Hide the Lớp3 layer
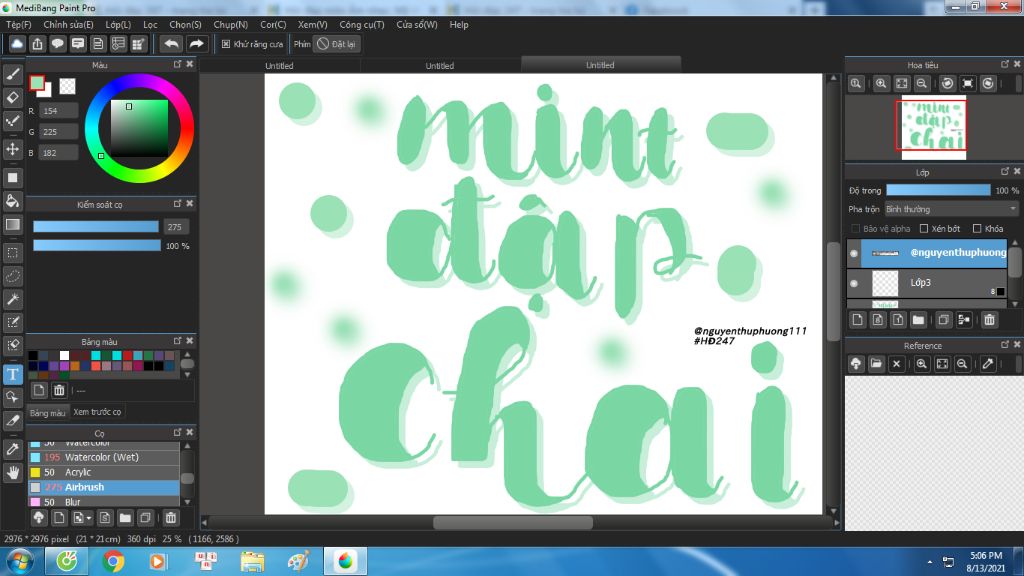 pyautogui.click(x=854, y=283)
